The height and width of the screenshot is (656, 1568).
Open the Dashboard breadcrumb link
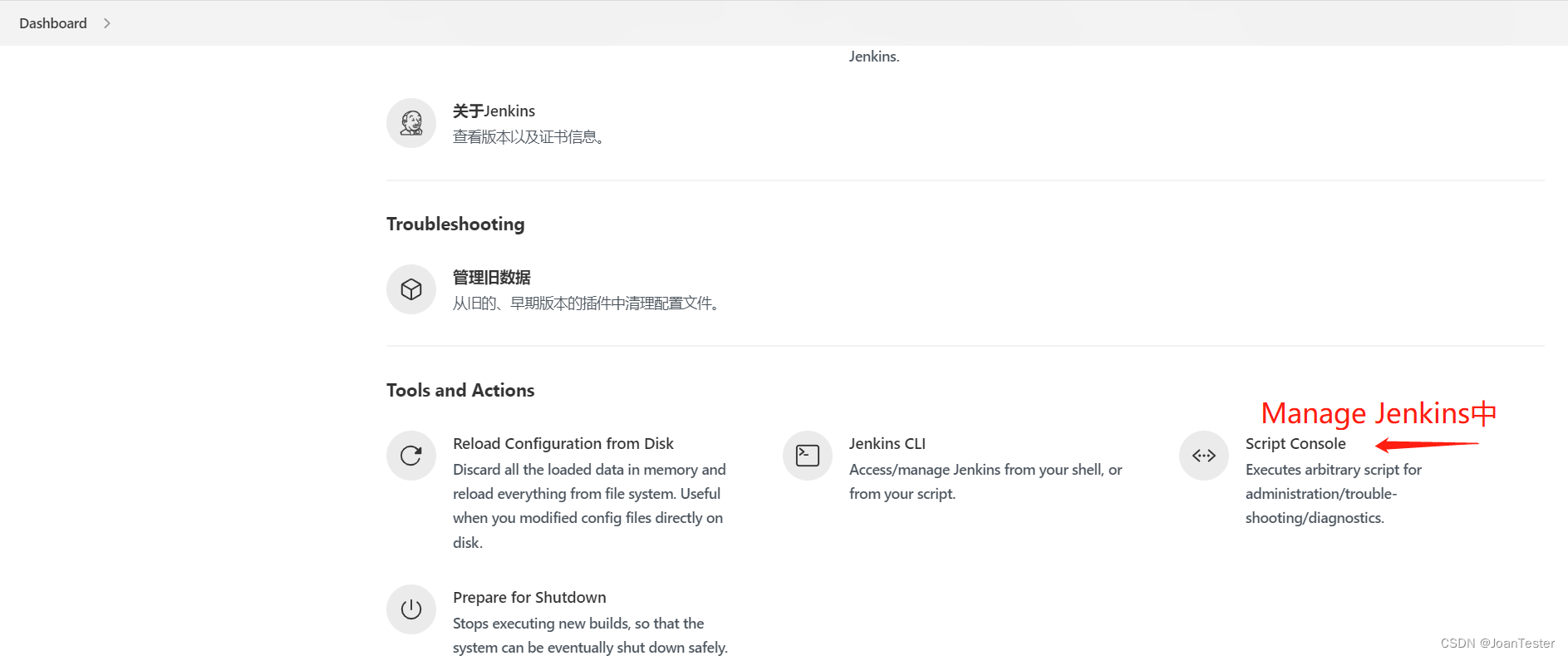[x=53, y=23]
